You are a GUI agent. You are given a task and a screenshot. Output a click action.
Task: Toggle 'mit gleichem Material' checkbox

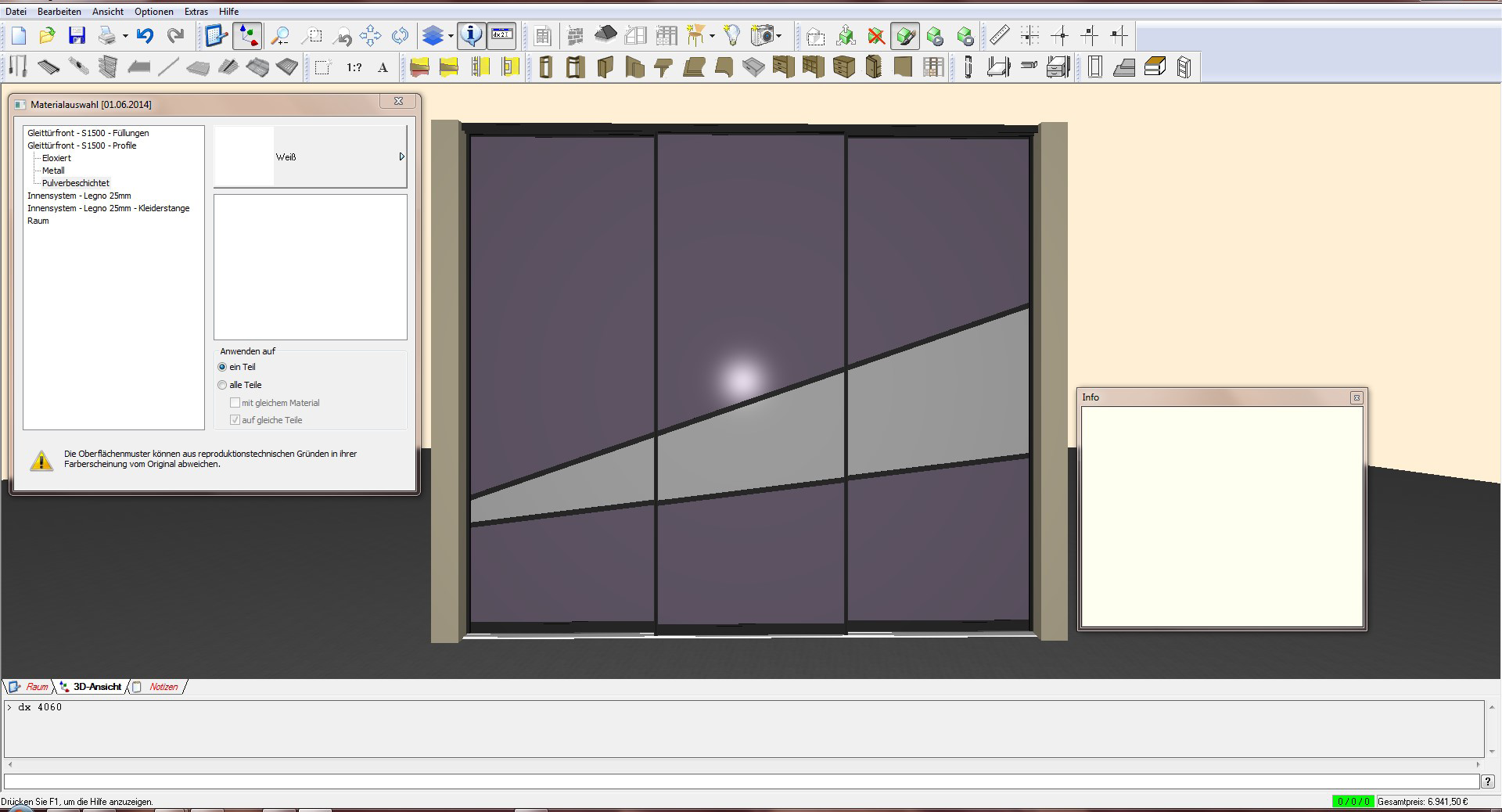235,403
